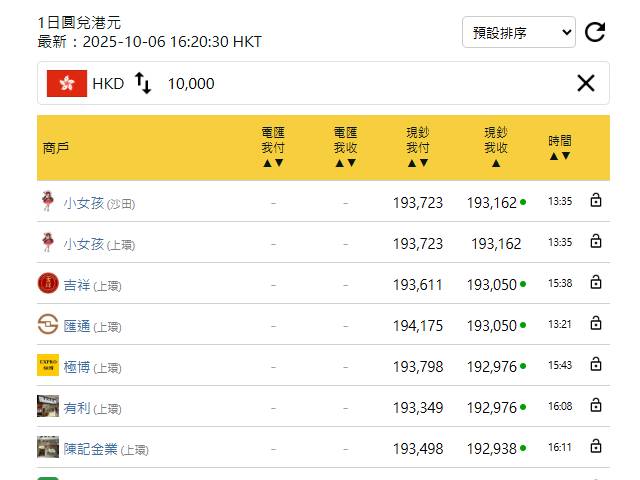Clear the amount using the X icon
The image size is (640, 480).
click(x=586, y=83)
